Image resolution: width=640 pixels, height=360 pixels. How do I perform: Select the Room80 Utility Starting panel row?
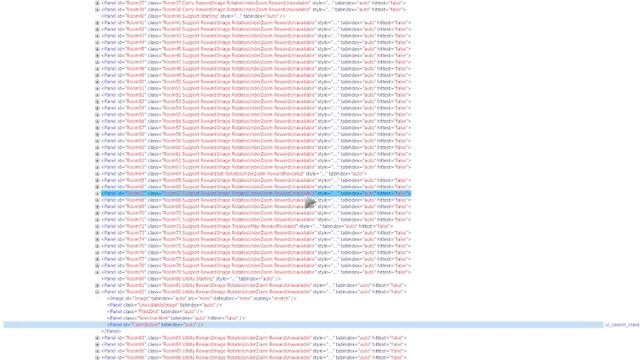coord(191,279)
